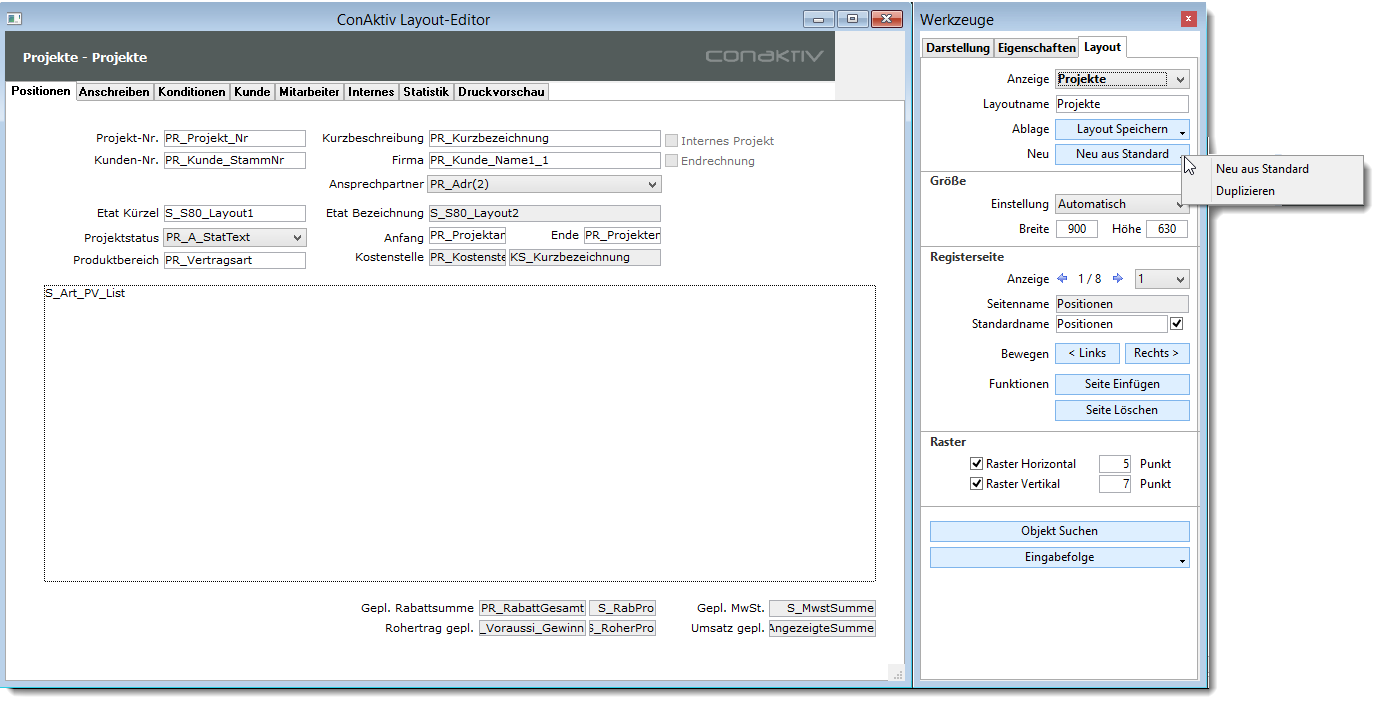This screenshot has height=718, width=1395.
Task: Click the resize grip in editor corner
Action: (x=896, y=673)
